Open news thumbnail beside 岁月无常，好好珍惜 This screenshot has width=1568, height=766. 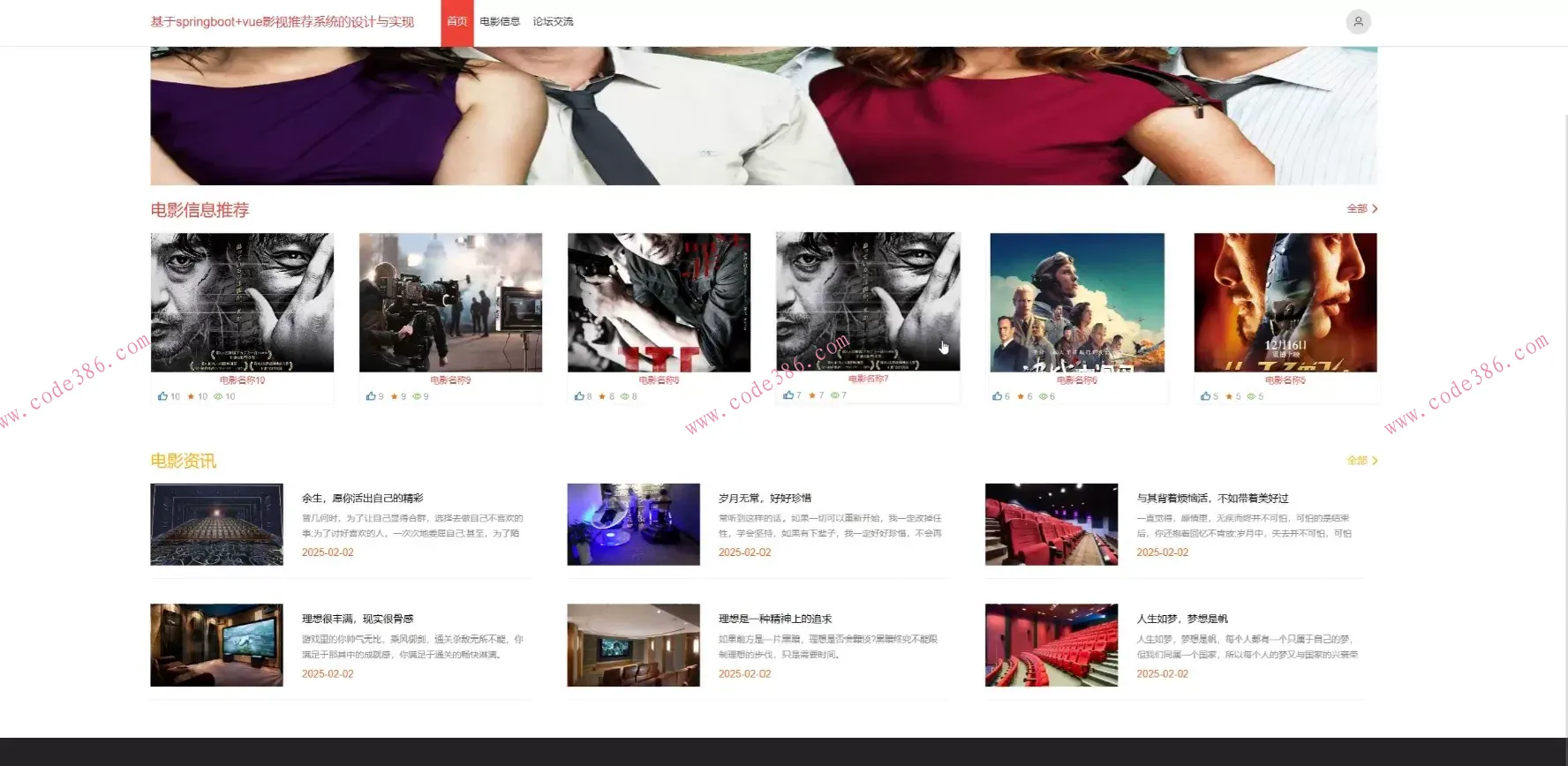[x=633, y=524]
